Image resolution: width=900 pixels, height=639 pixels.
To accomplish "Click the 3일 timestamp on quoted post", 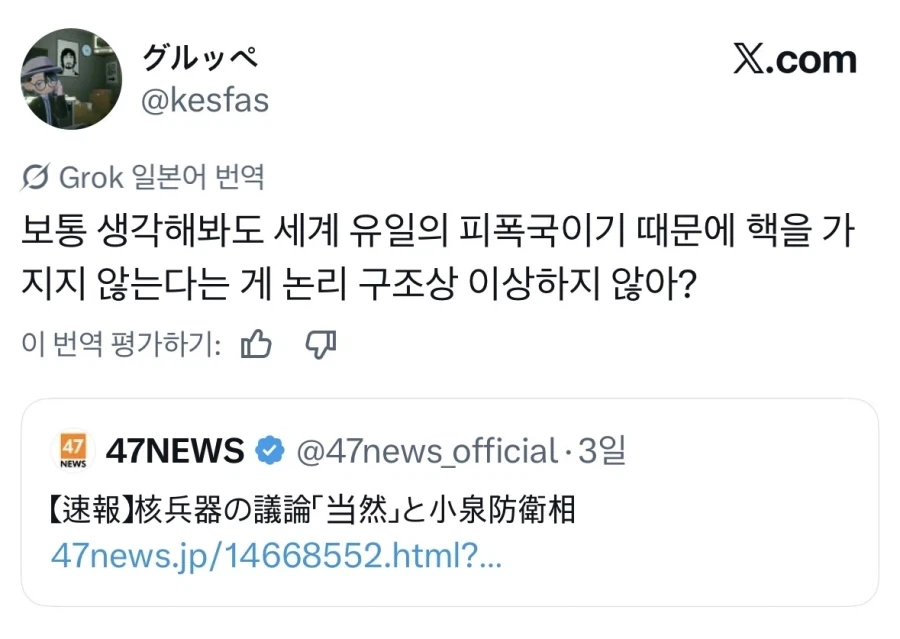I will click(602, 451).
